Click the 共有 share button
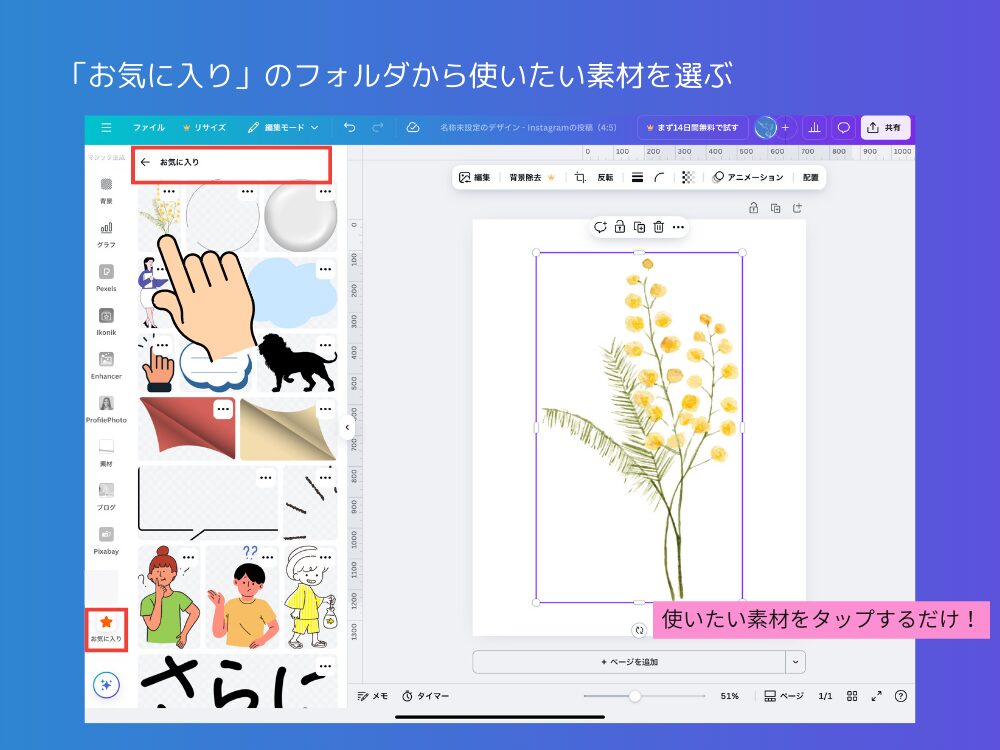1000x750 pixels. [886, 127]
